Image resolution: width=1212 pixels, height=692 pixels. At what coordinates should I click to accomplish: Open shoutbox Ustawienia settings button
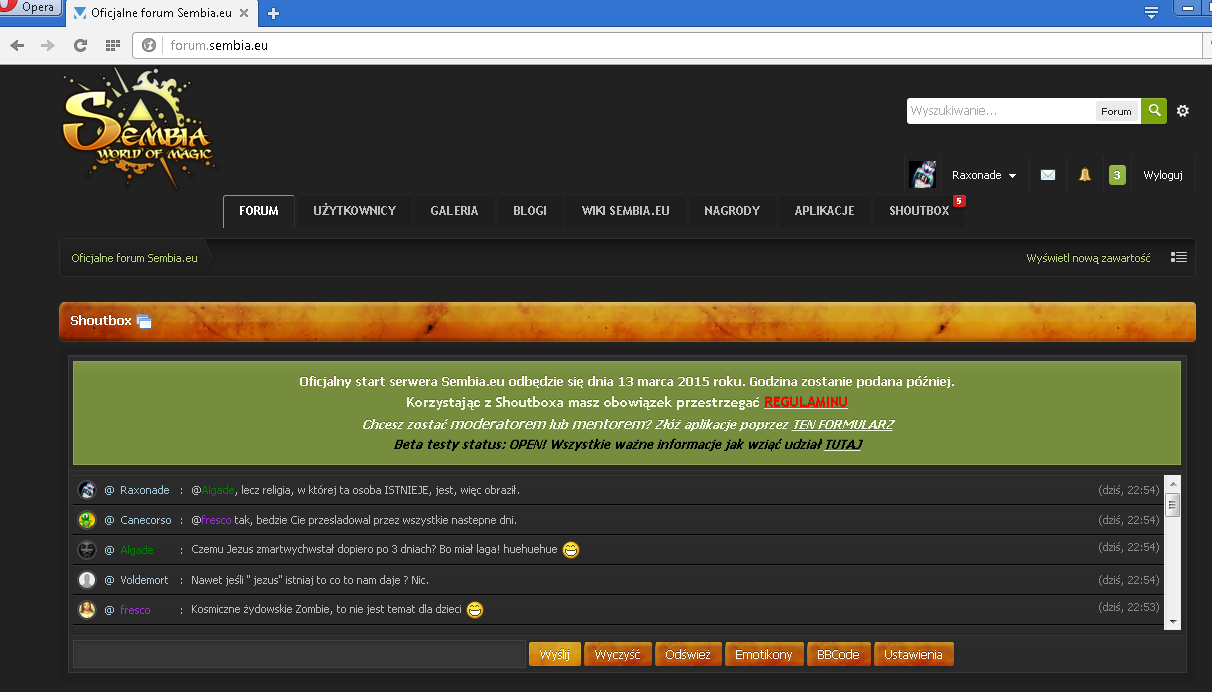(x=914, y=654)
